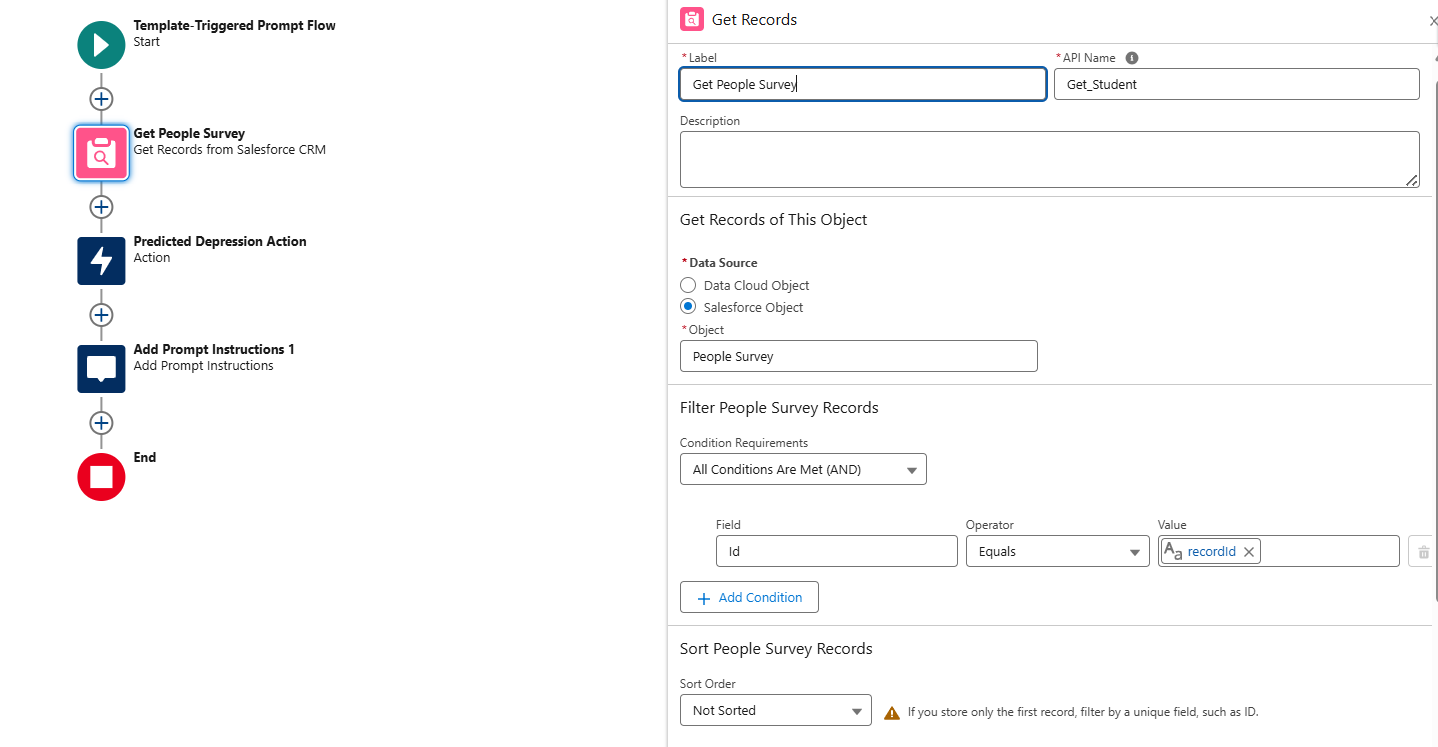
Task: Click the API Name info icon
Action: [1132, 58]
